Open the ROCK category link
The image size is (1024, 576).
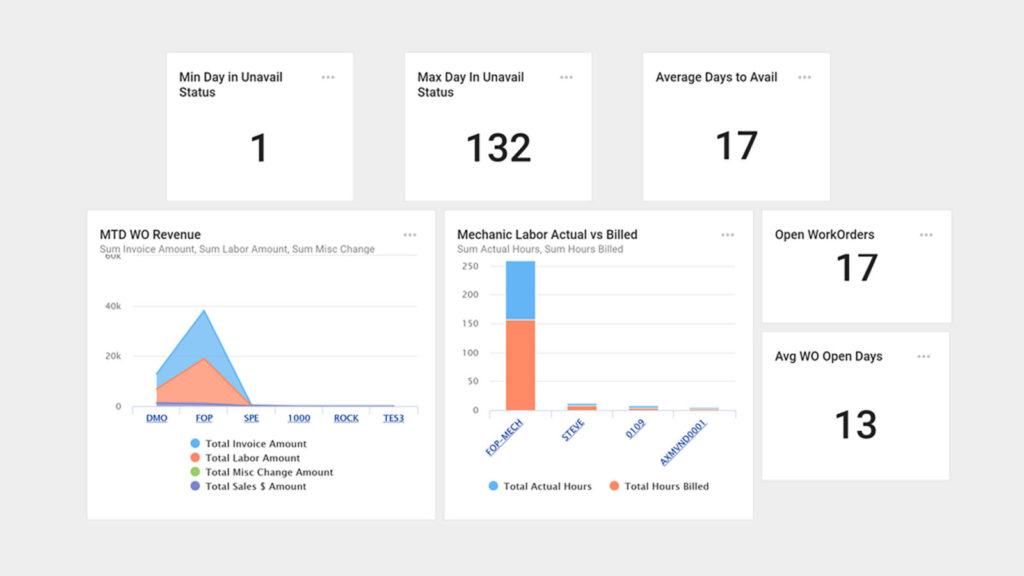[346, 418]
